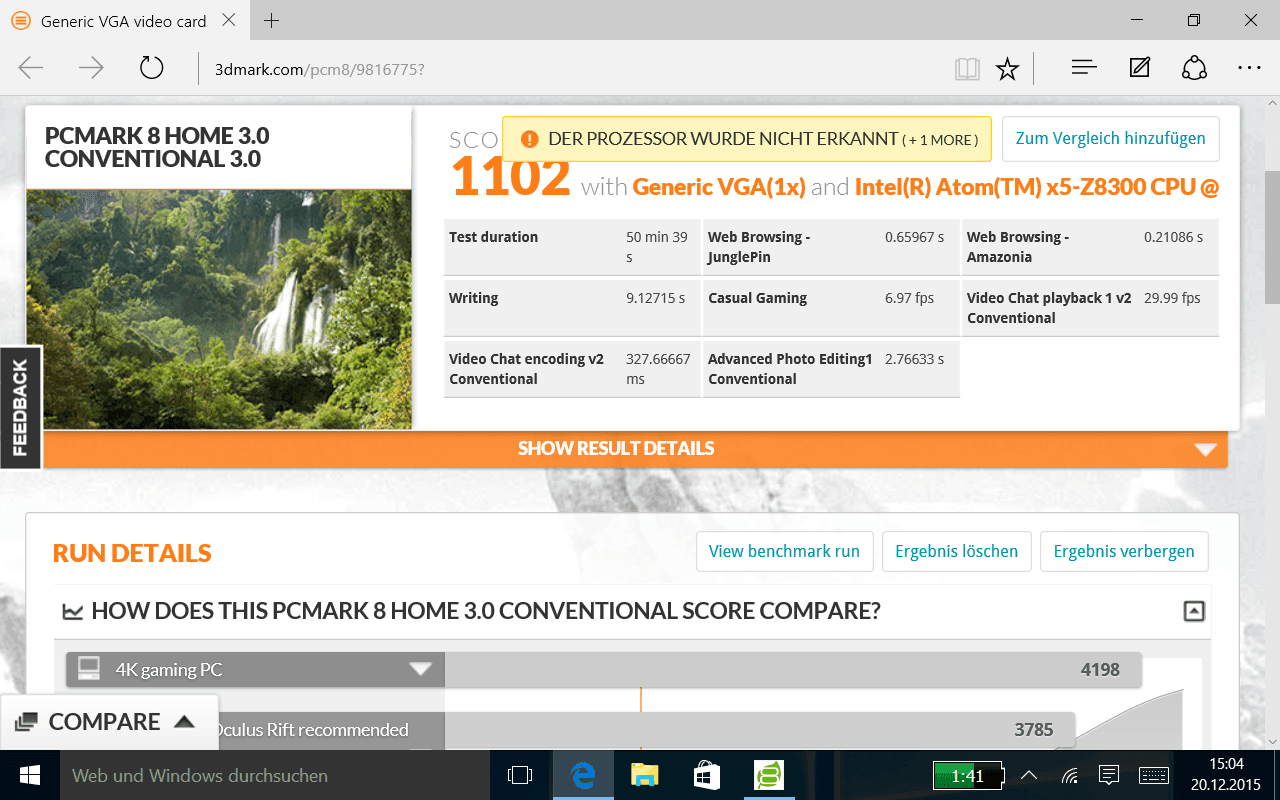Click Video Chat encoding v2 Conventional result
Viewport: 1280px width, 800px height.
pyautogui.click(x=572, y=369)
